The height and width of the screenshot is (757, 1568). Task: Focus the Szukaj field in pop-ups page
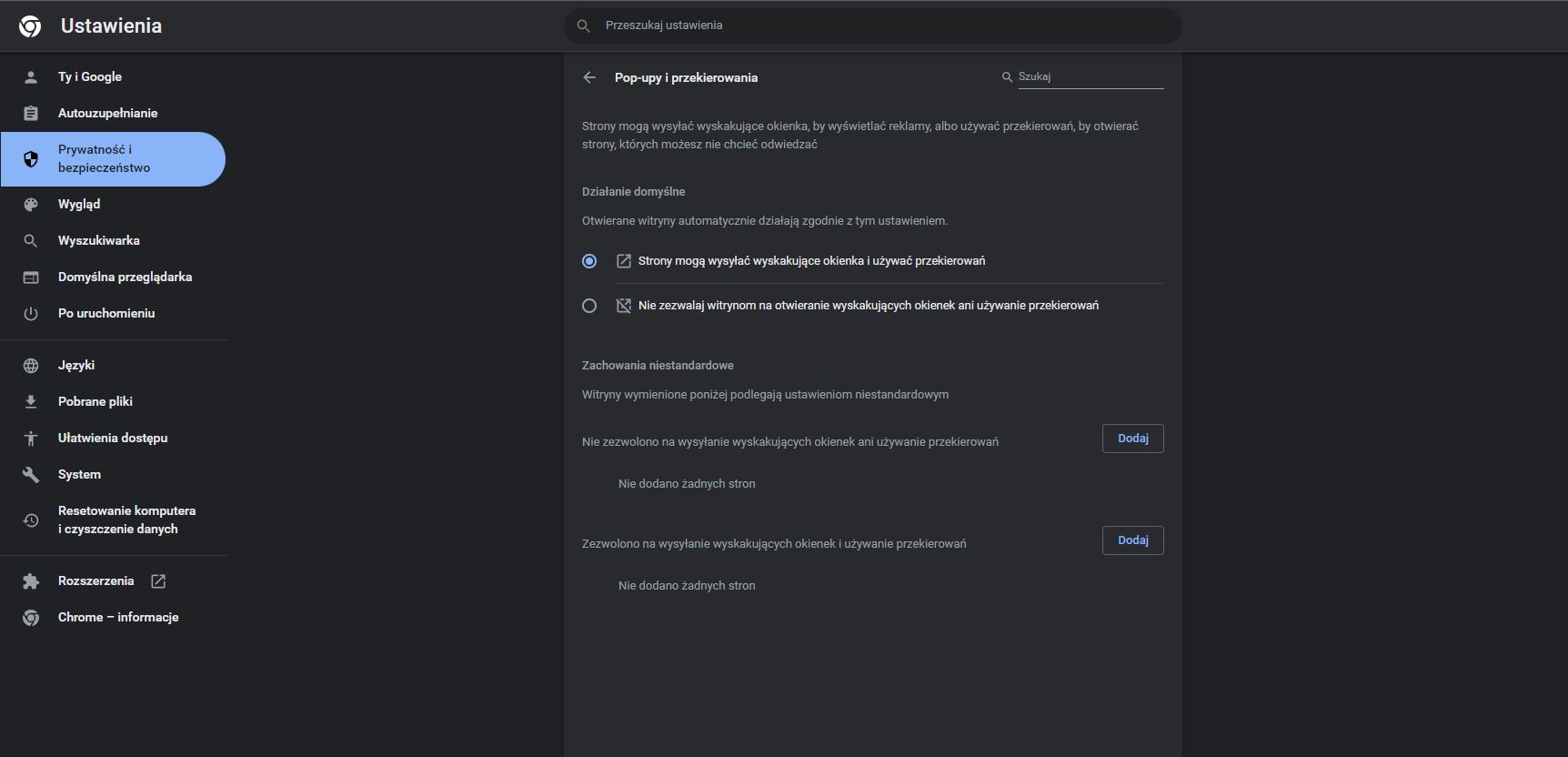[x=1090, y=77]
